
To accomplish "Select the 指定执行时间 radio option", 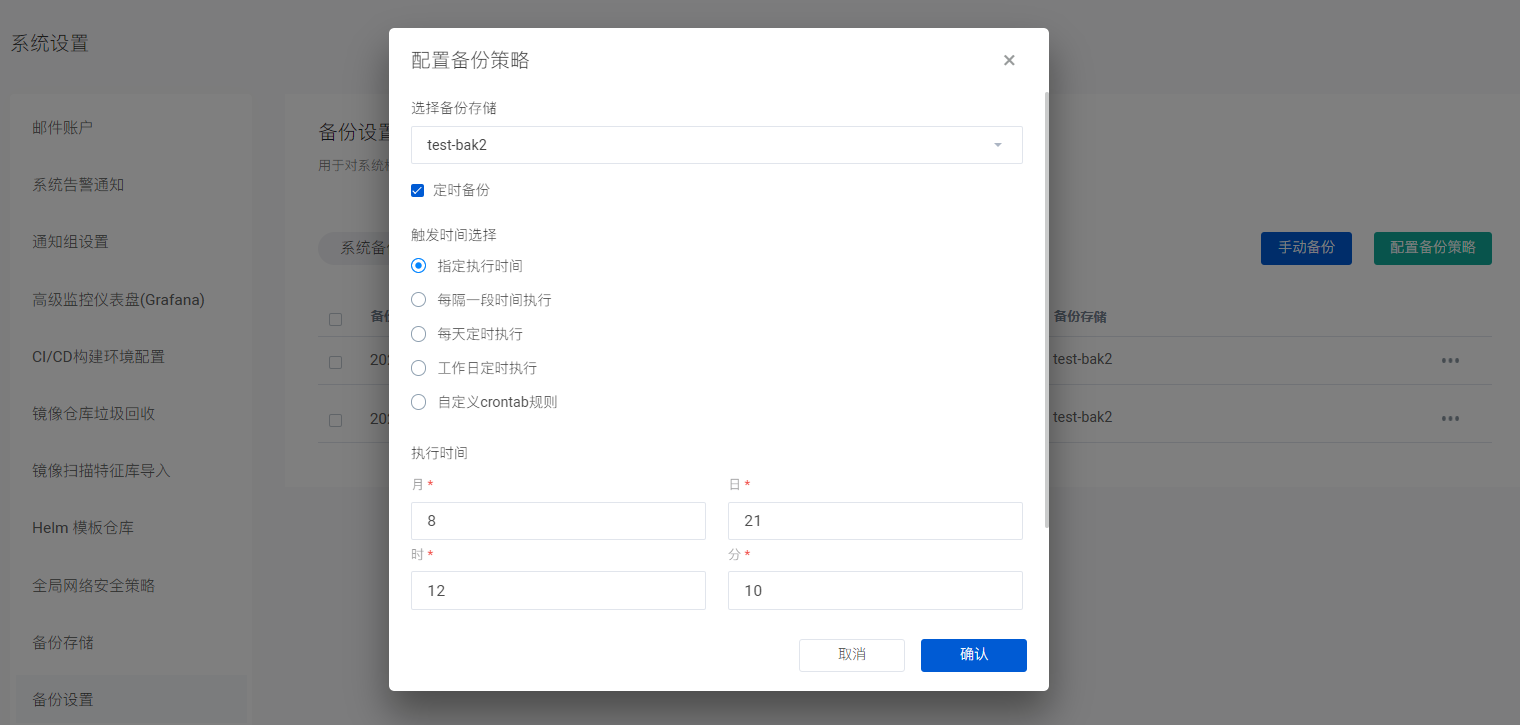I will click(419, 266).
